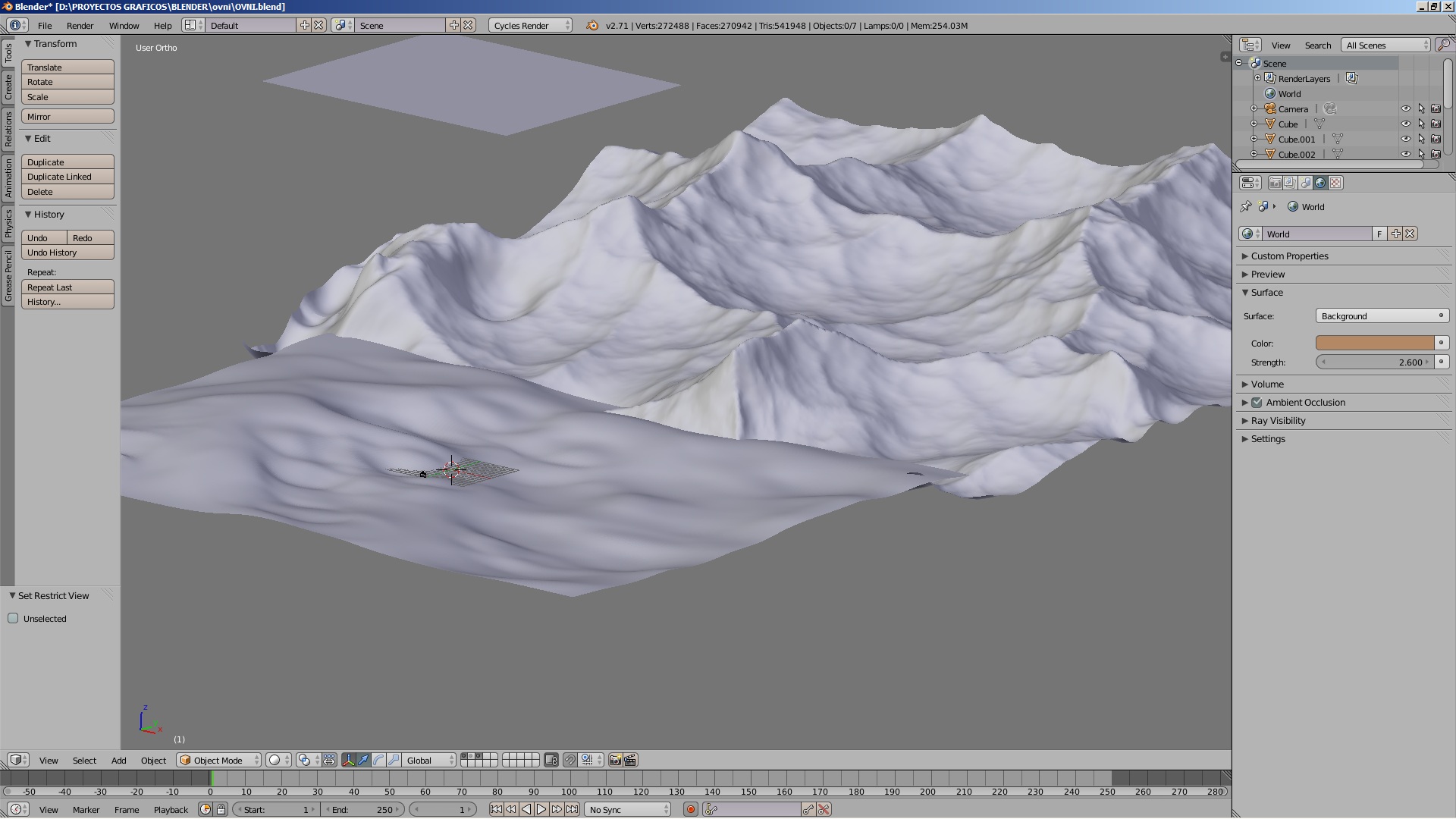The width and height of the screenshot is (1456, 819).
Task: Open the Texture properties tab icon
Action: pyautogui.click(x=1335, y=183)
